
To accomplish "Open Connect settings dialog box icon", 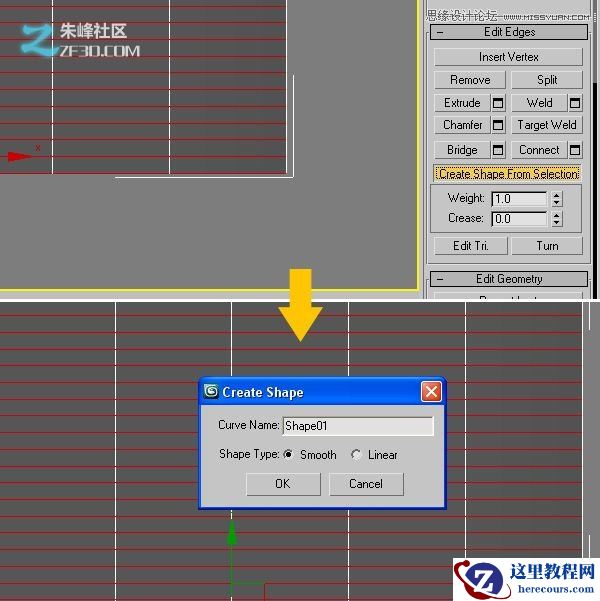I will (x=575, y=150).
